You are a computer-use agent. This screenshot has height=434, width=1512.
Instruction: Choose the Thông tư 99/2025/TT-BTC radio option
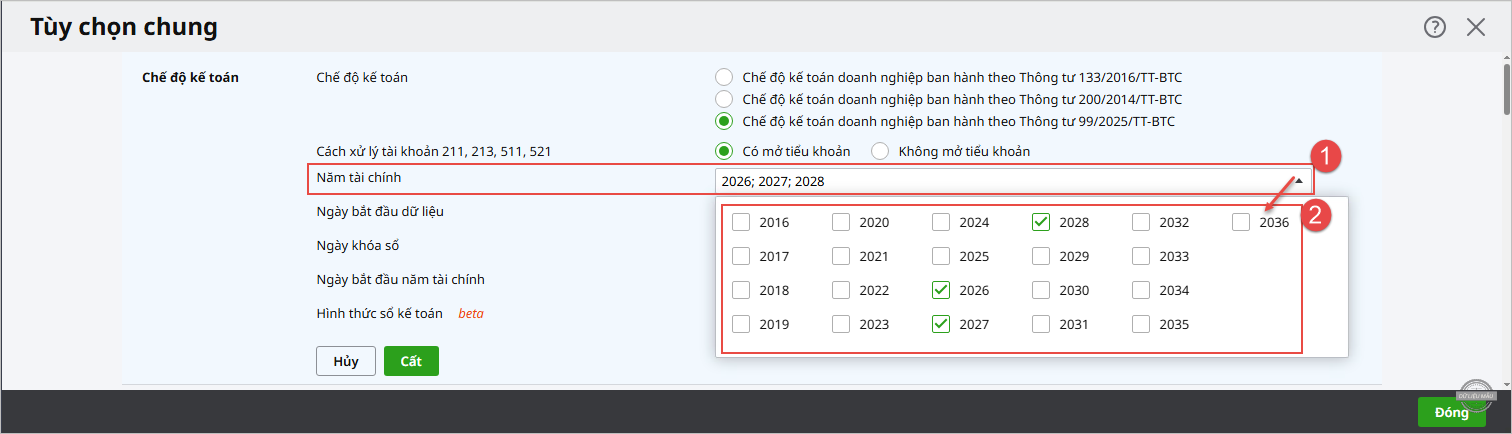pyautogui.click(x=724, y=122)
